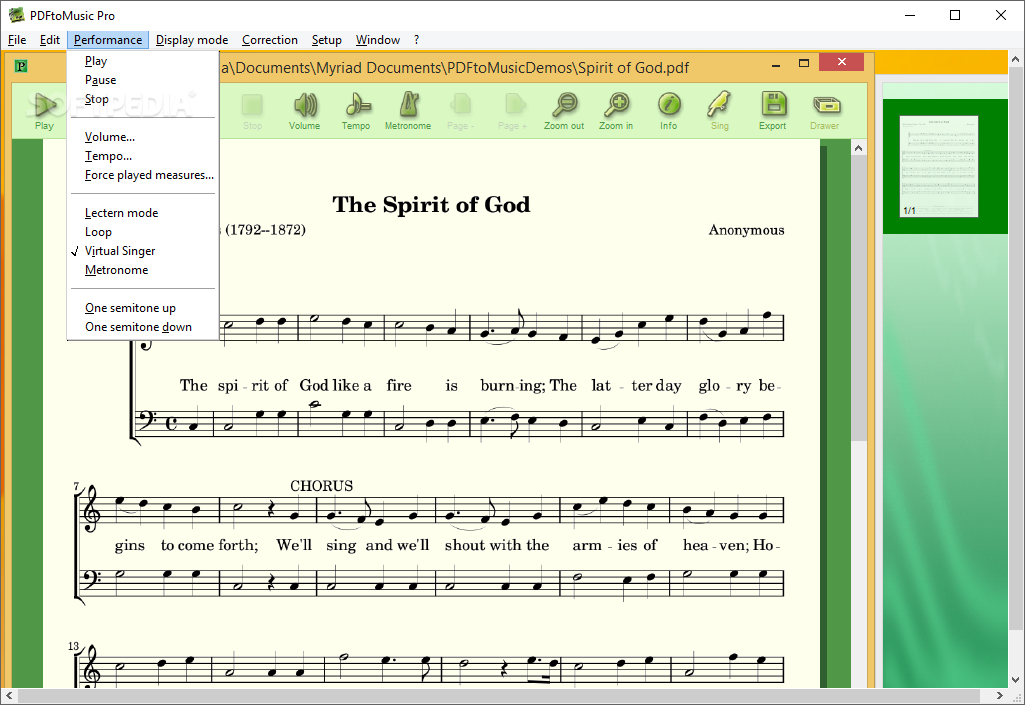1025x705 pixels.
Task: Click the Zoom in magnifier icon
Action: click(x=616, y=111)
